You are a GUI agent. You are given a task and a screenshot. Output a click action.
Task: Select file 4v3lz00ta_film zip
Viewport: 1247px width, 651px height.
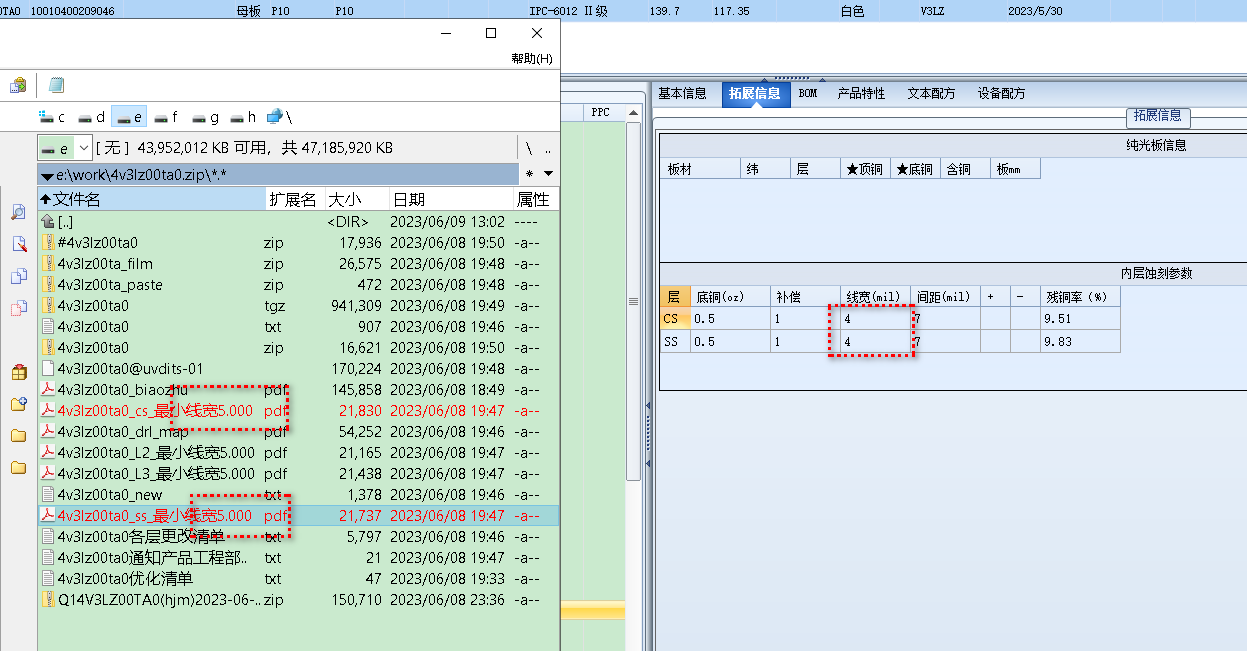click(298, 264)
